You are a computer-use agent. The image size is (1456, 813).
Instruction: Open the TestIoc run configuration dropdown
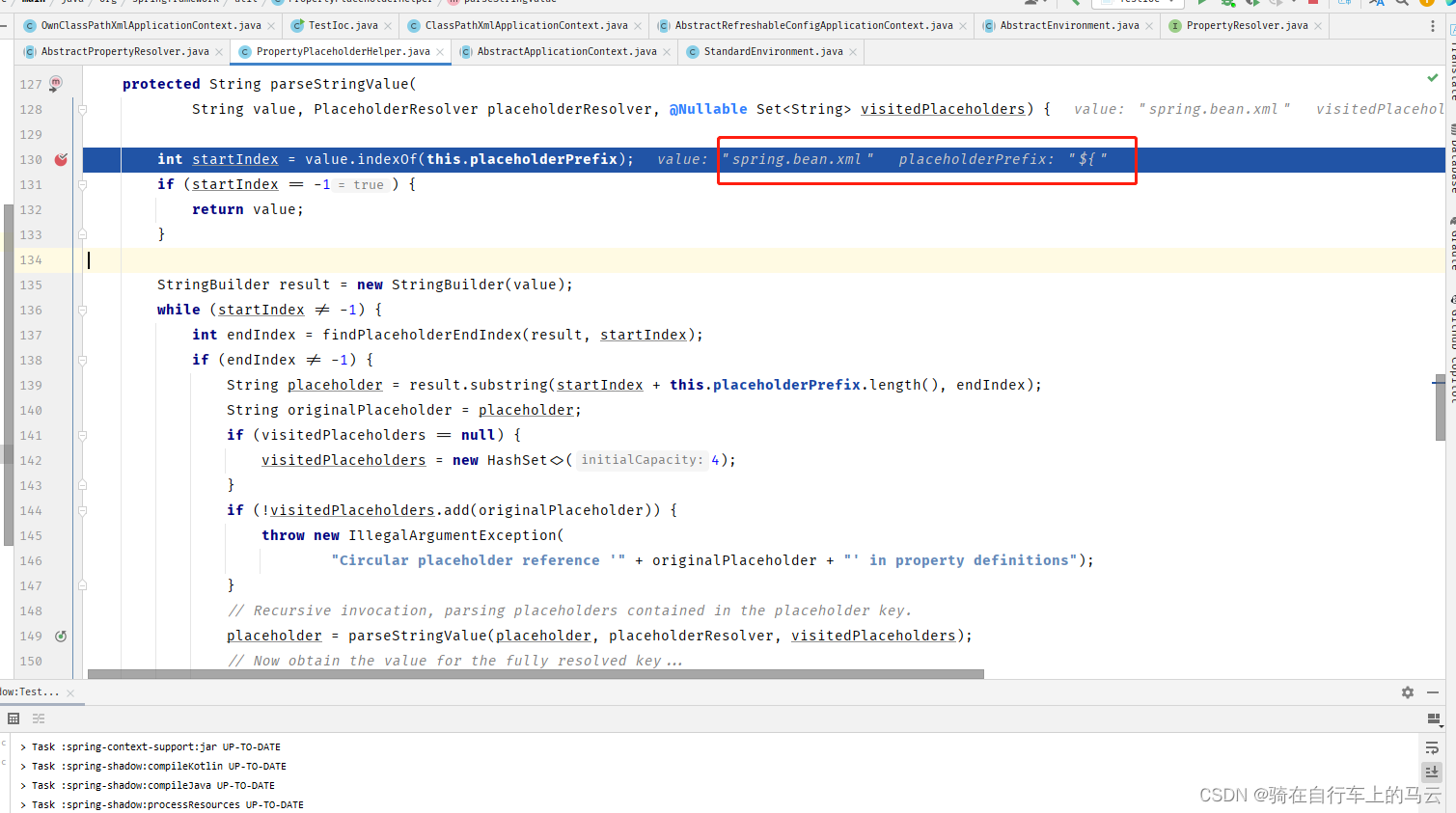point(1137,3)
